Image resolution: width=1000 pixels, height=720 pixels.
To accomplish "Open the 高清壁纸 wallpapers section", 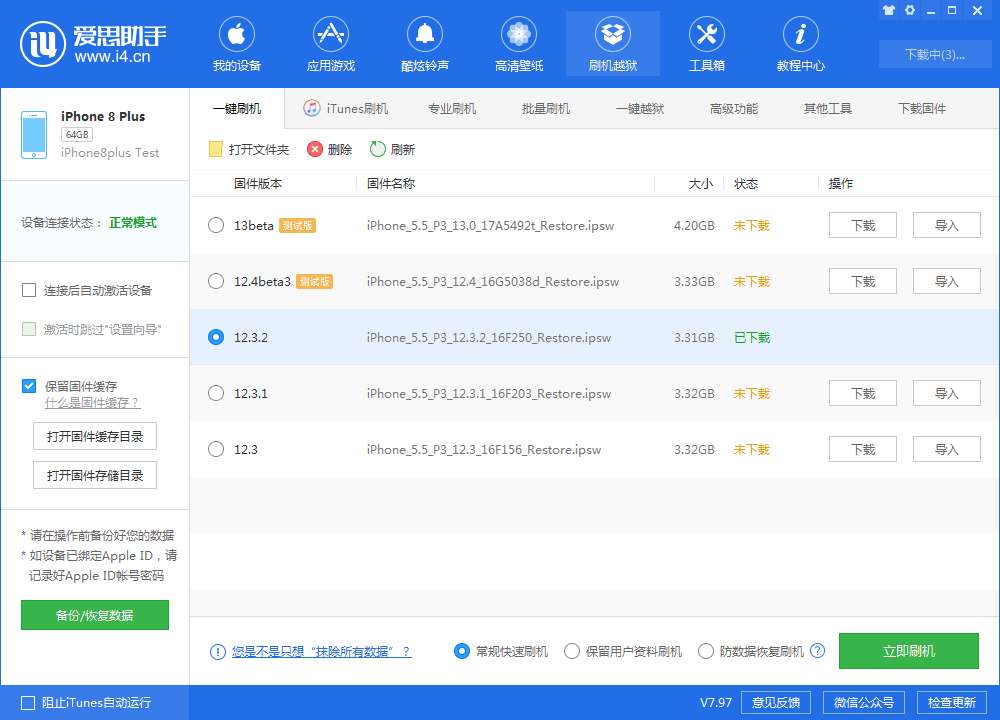I will 518,44.
